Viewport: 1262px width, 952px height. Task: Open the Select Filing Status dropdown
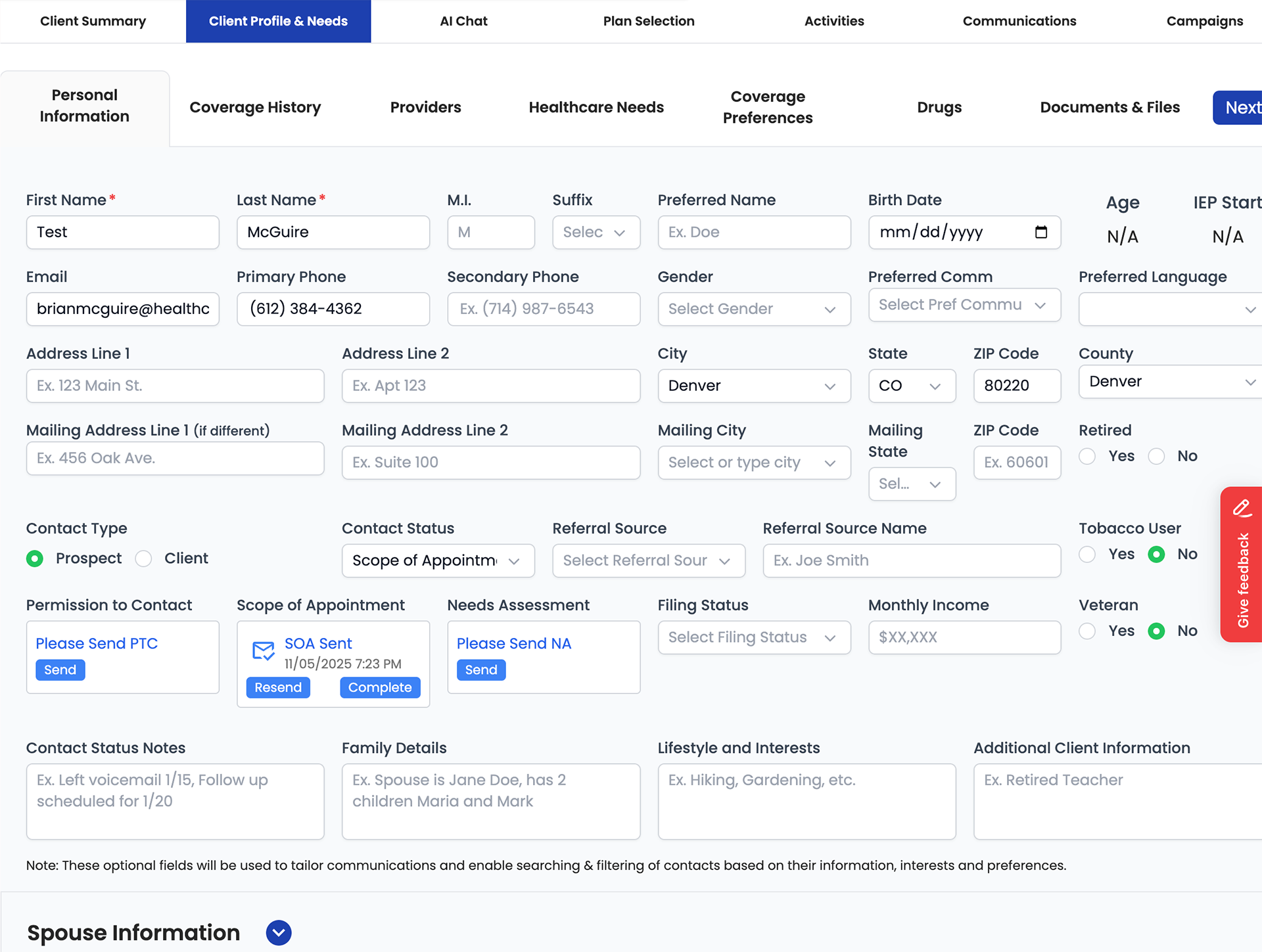pos(753,637)
